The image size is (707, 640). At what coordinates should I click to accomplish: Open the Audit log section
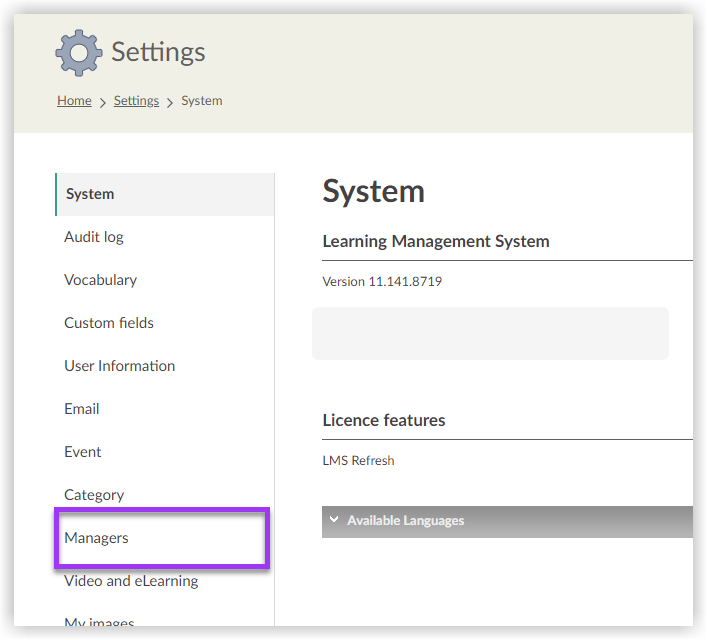[x=94, y=237]
